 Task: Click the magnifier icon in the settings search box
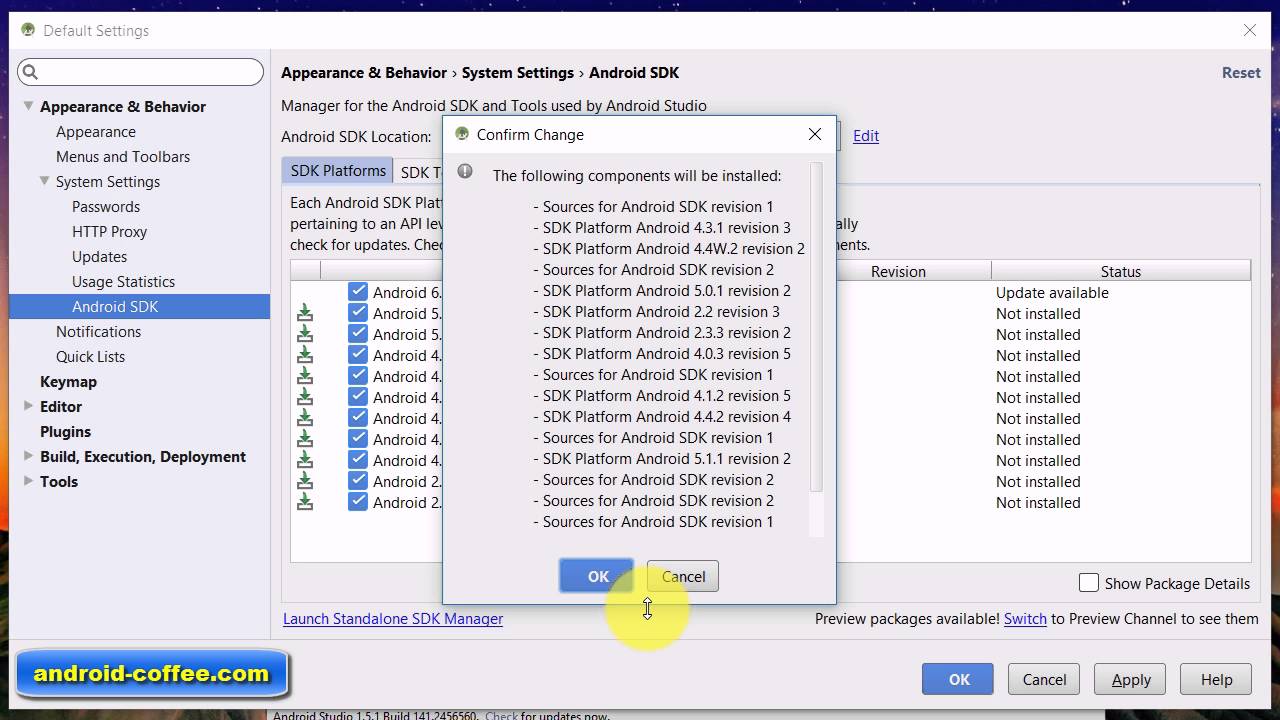click(x=30, y=72)
